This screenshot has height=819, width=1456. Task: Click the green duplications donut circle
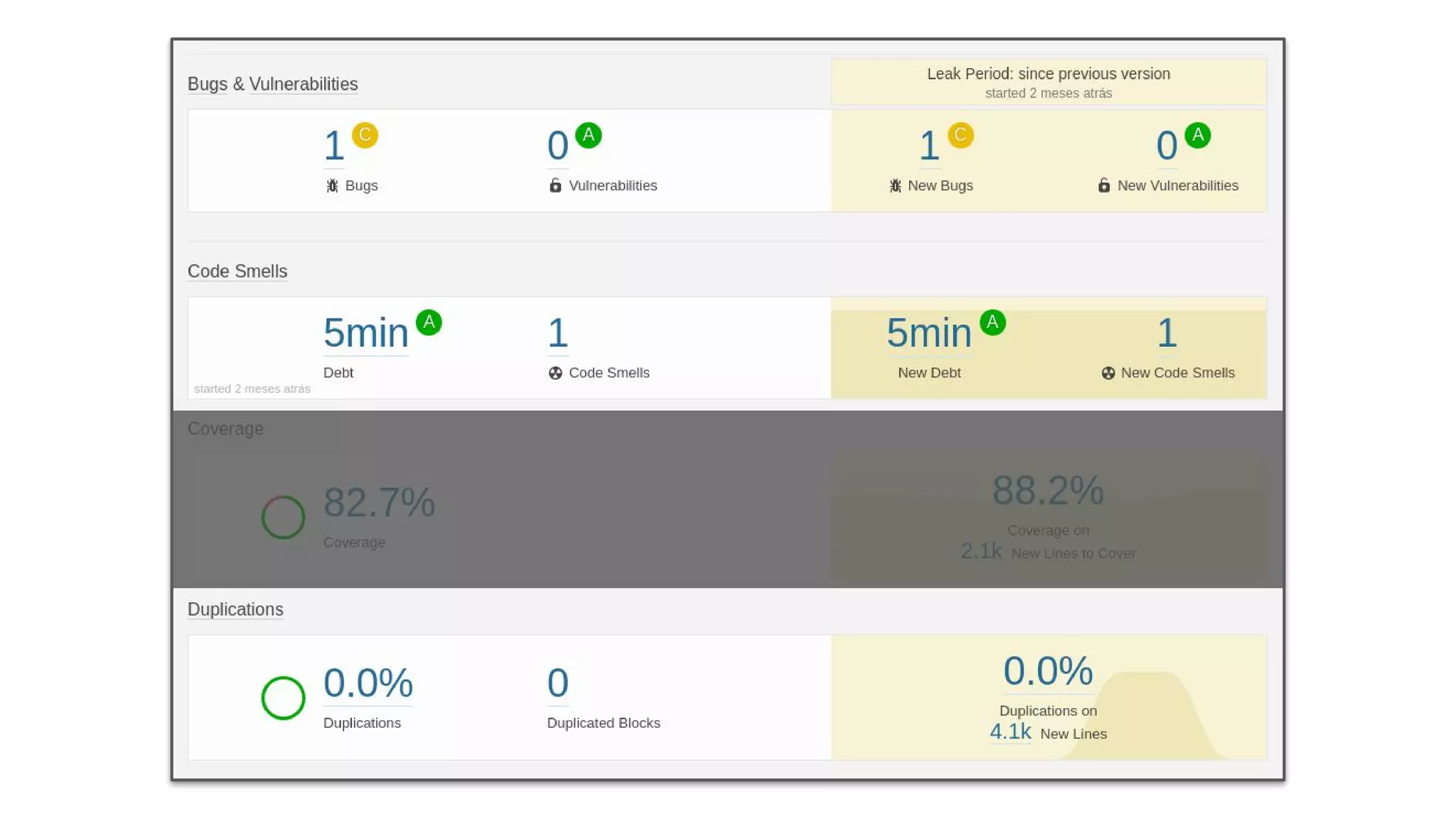click(x=283, y=697)
